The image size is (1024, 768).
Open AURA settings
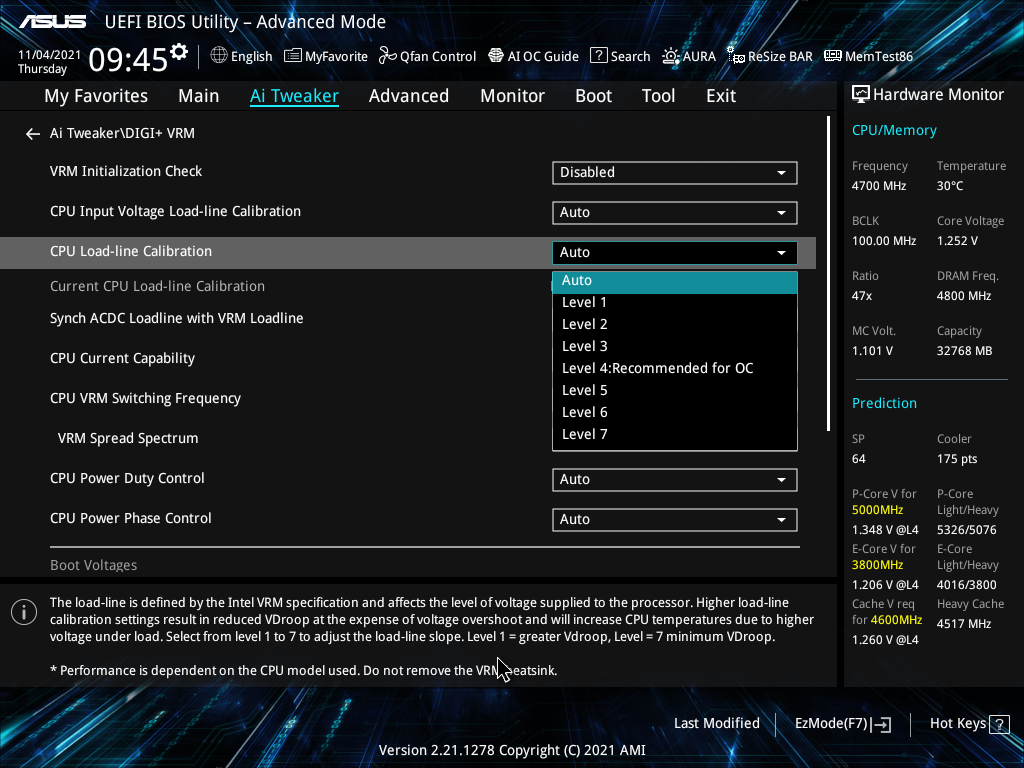point(689,56)
